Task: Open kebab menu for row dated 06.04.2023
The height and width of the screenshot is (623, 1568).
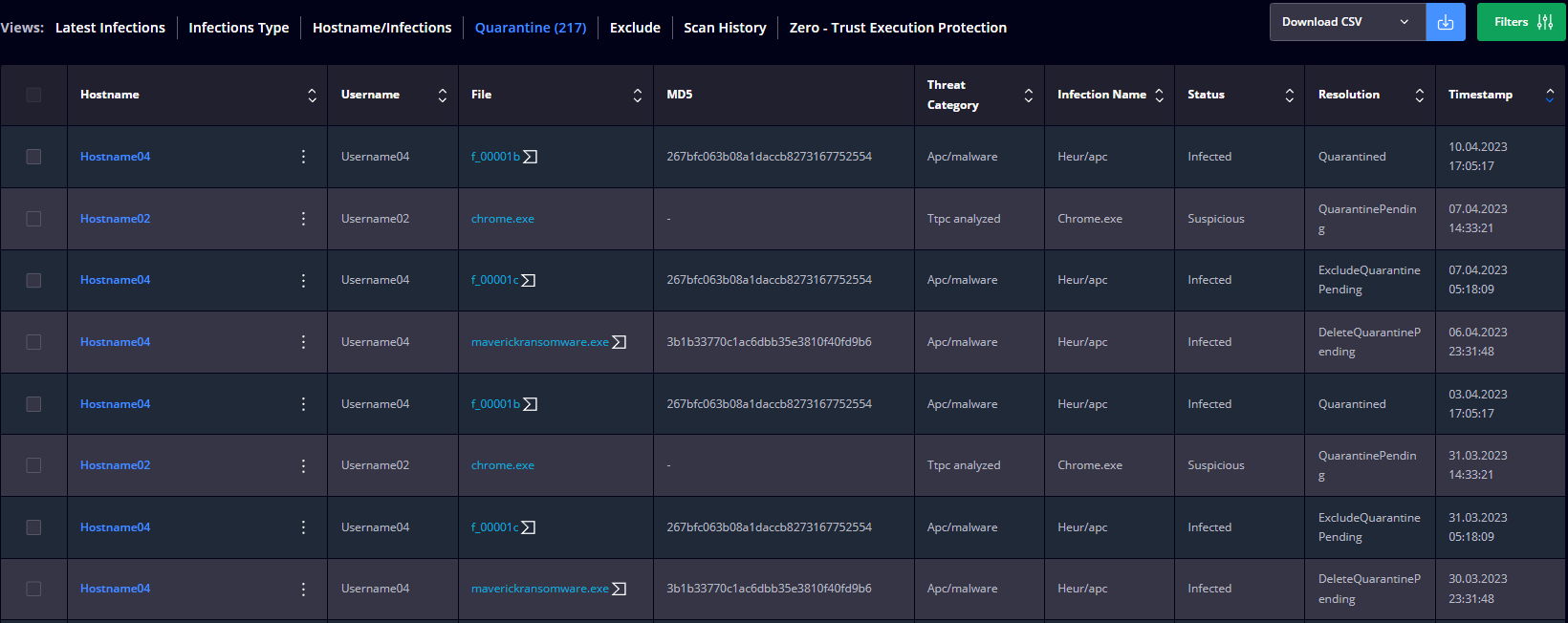Action: 304,342
